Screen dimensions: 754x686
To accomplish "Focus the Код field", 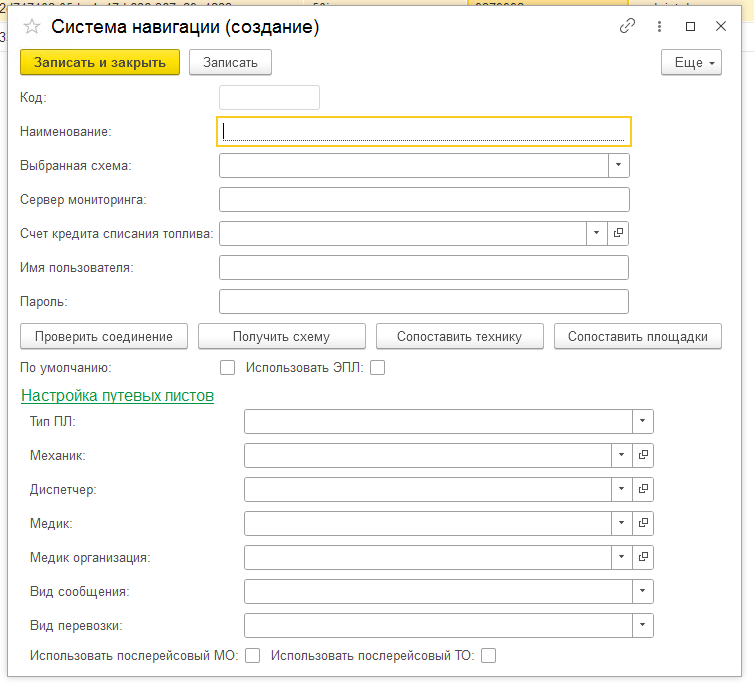I will point(269,98).
